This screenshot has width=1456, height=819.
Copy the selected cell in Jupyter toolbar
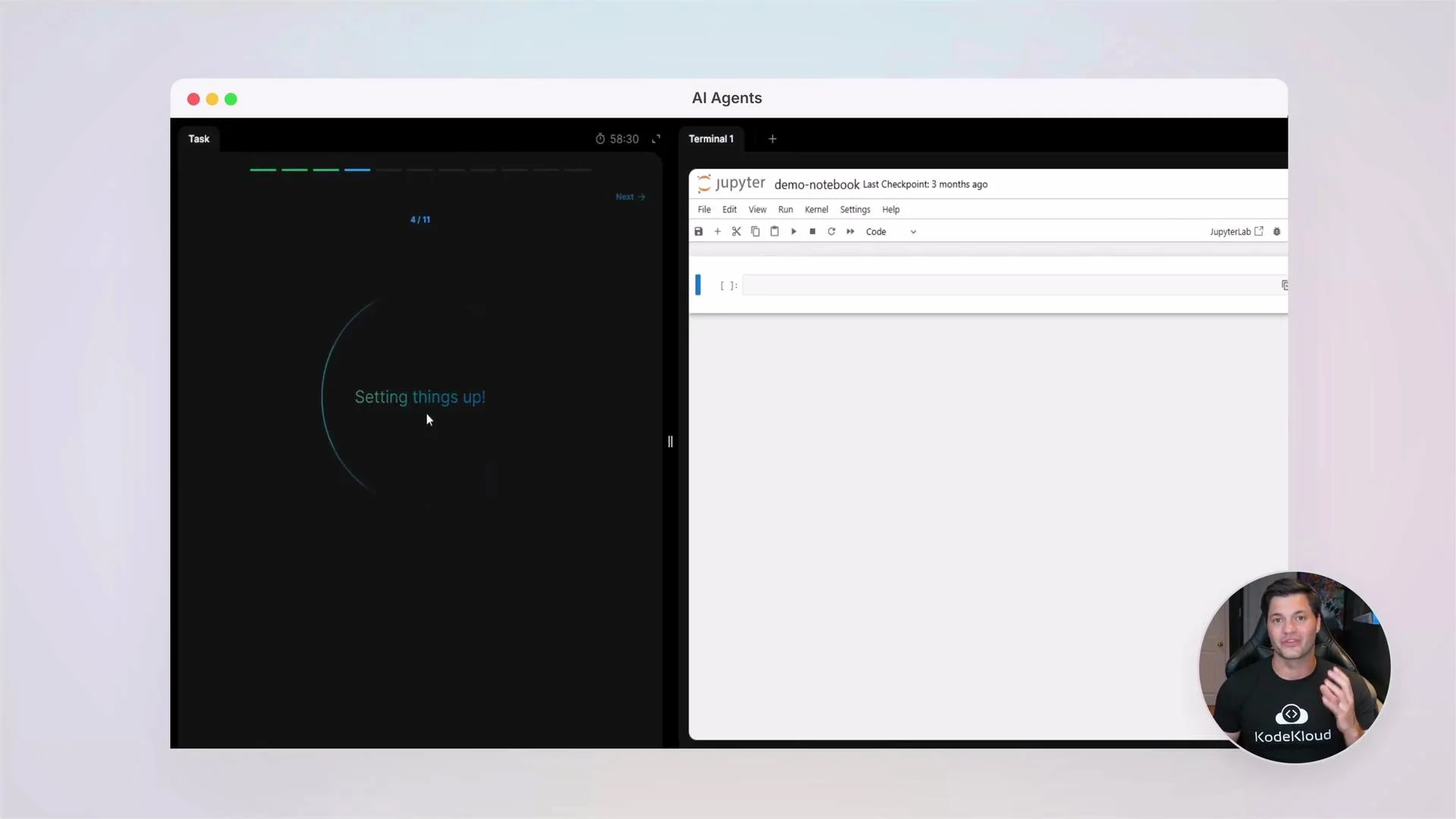[x=755, y=231]
